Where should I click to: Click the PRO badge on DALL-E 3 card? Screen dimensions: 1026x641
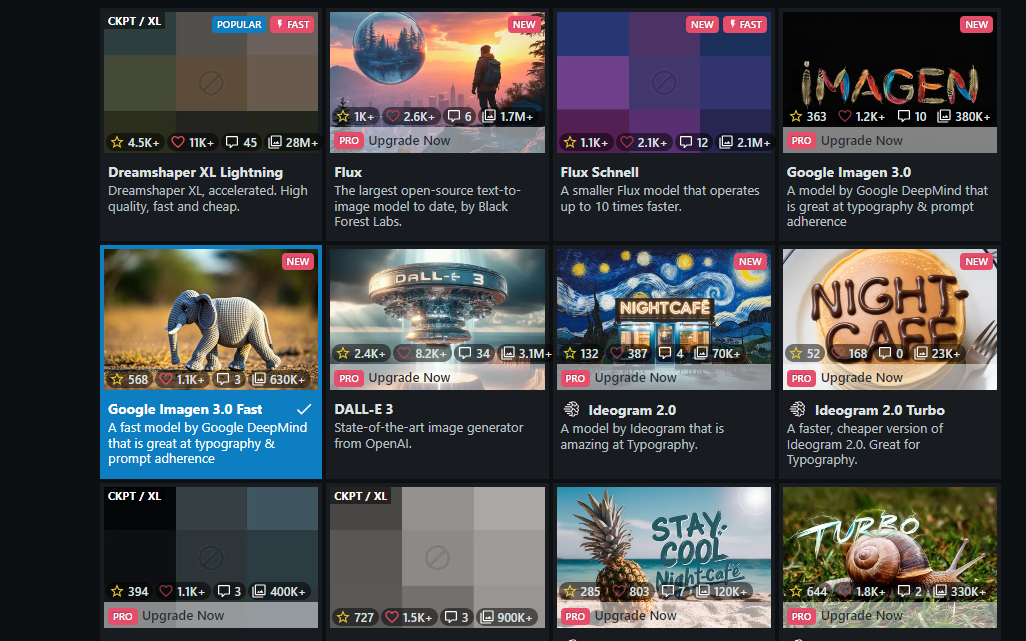click(x=349, y=378)
